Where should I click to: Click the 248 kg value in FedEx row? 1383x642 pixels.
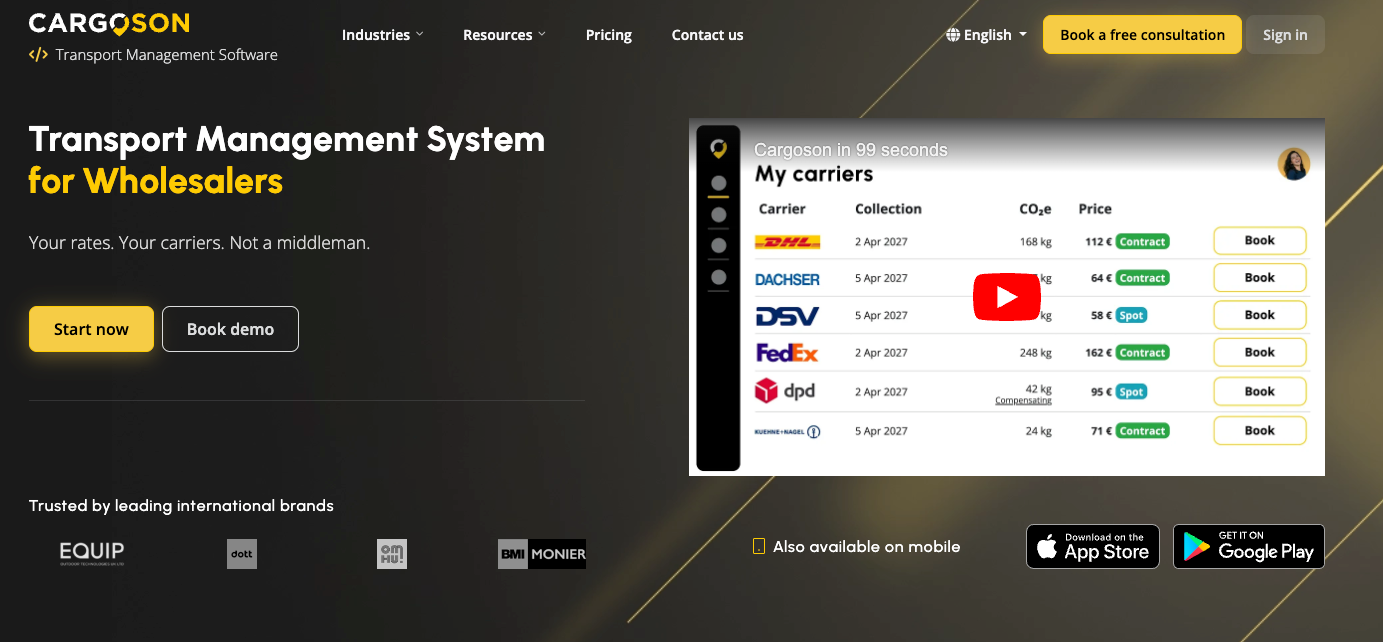click(x=1036, y=353)
